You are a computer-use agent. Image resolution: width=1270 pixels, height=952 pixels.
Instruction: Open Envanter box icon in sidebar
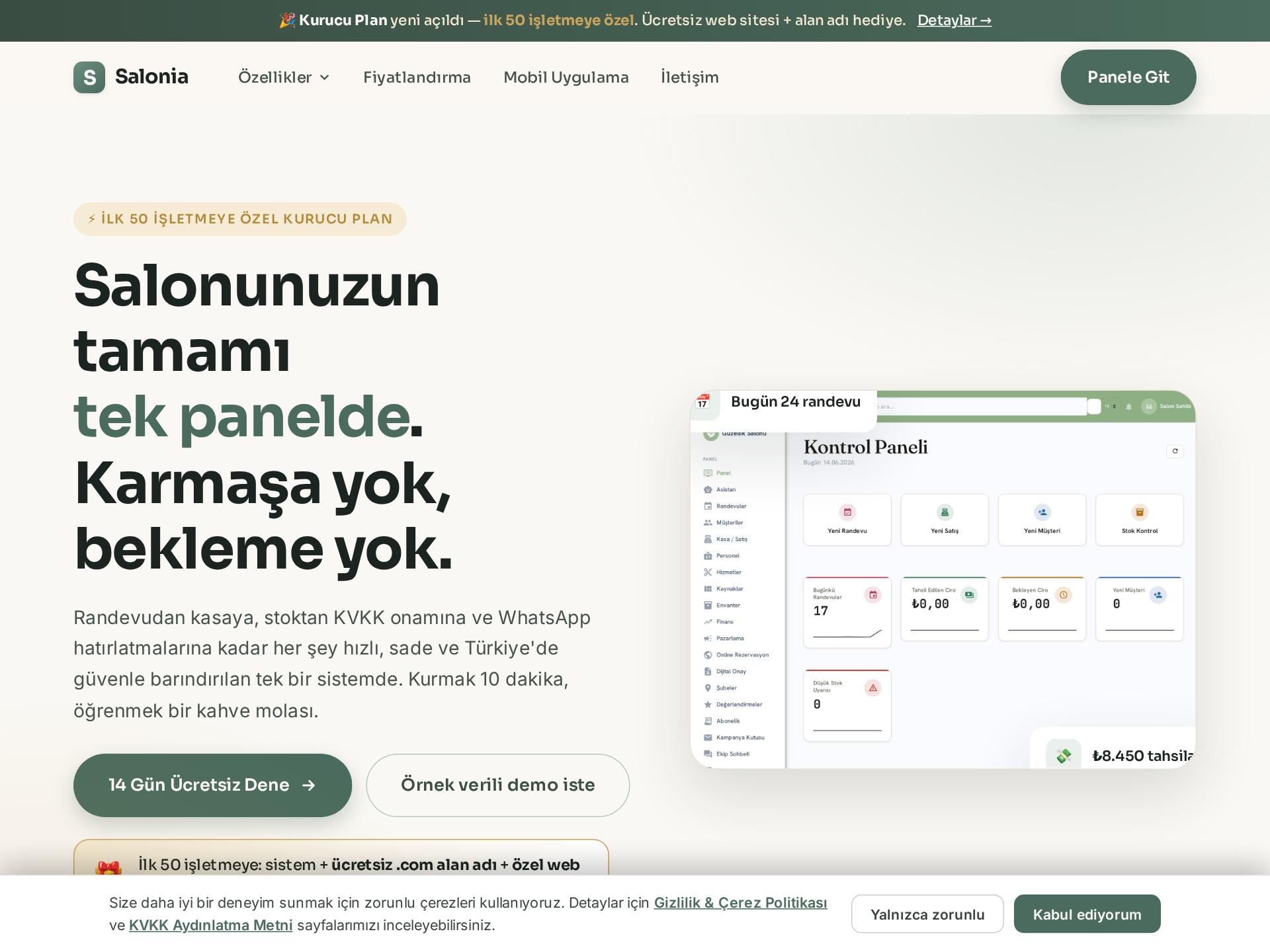(708, 606)
